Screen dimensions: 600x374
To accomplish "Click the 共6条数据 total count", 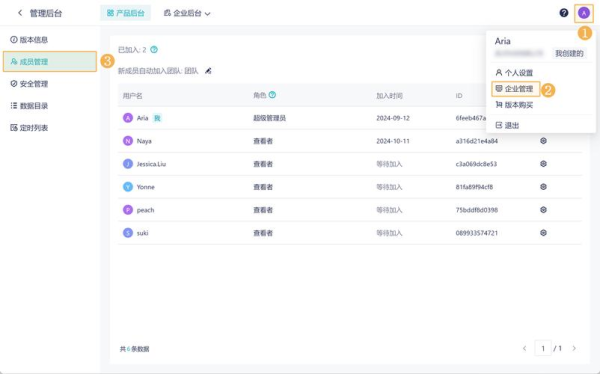I will tap(134, 349).
